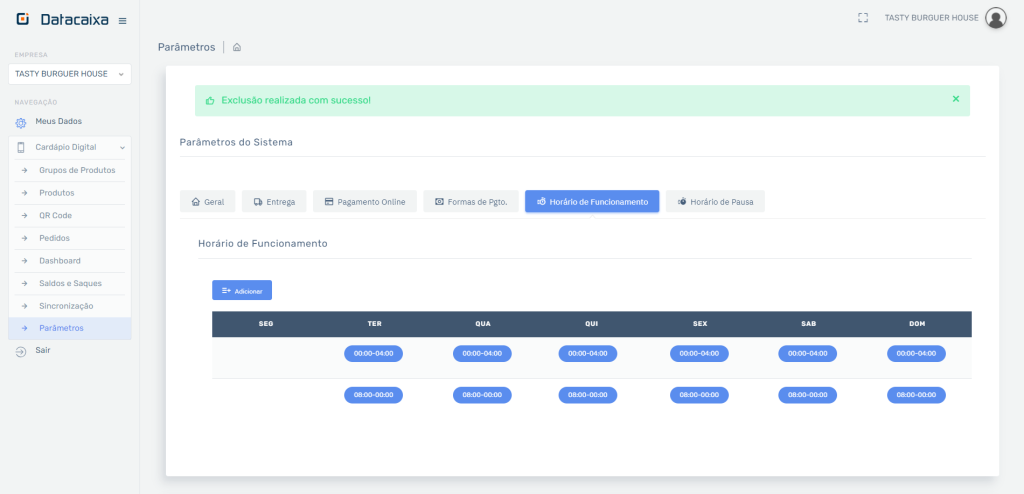Image resolution: width=1024 pixels, height=494 pixels.
Task: Switch to the Geral tab
Action: (x=208, y=202)
